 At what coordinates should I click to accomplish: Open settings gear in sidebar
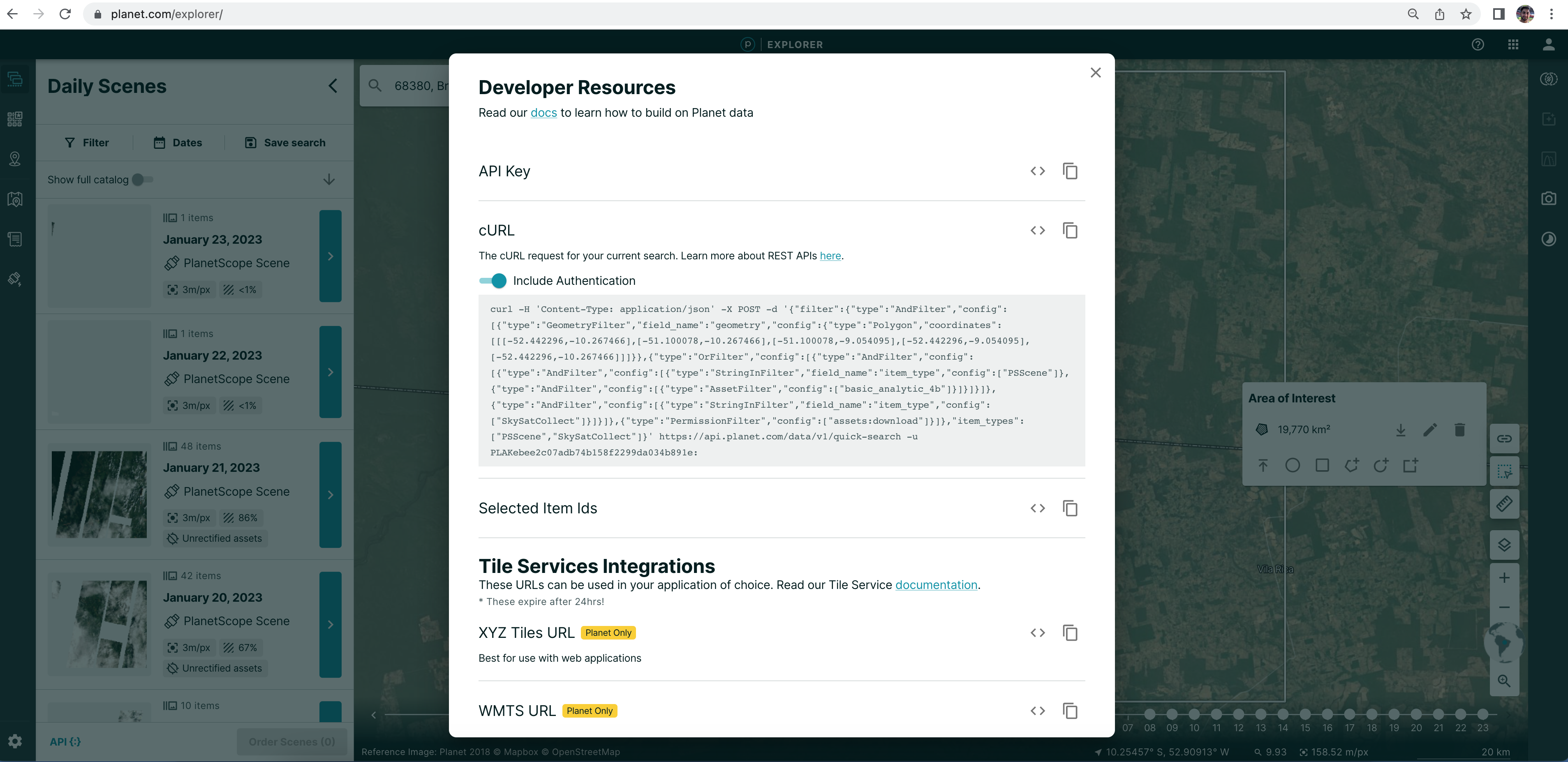(15, 741)
